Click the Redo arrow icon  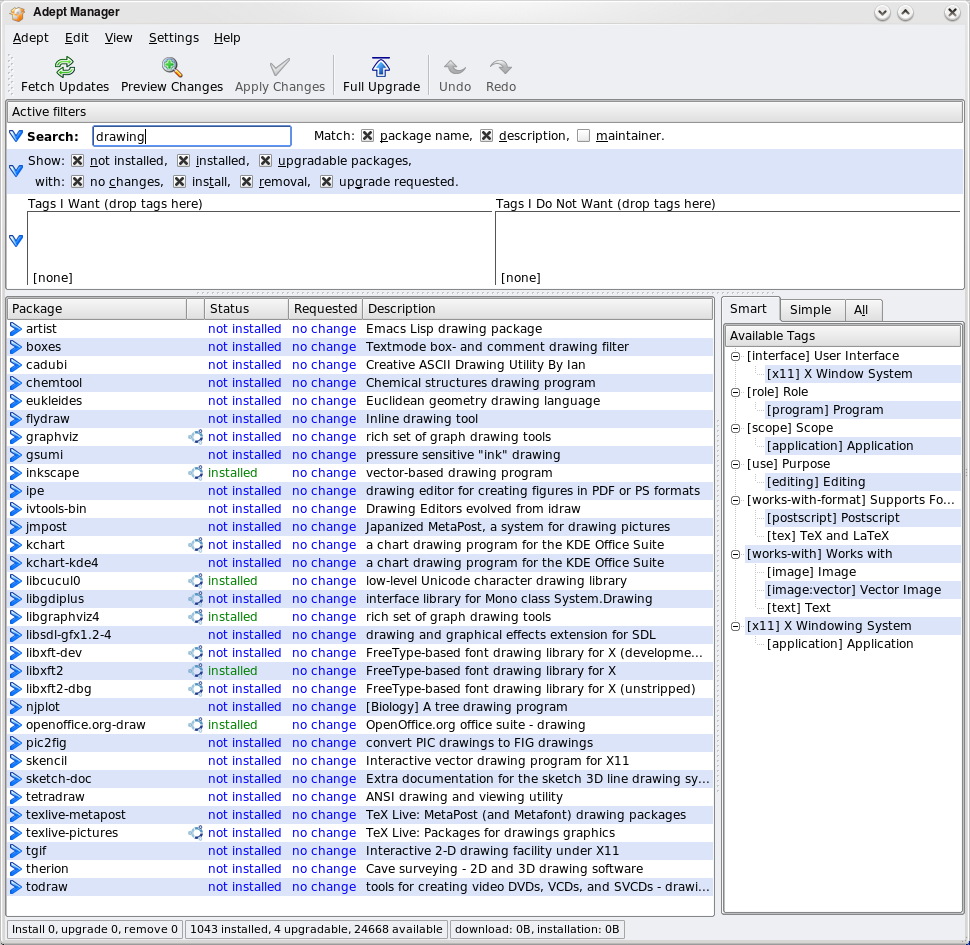click(x=501, y=68)
